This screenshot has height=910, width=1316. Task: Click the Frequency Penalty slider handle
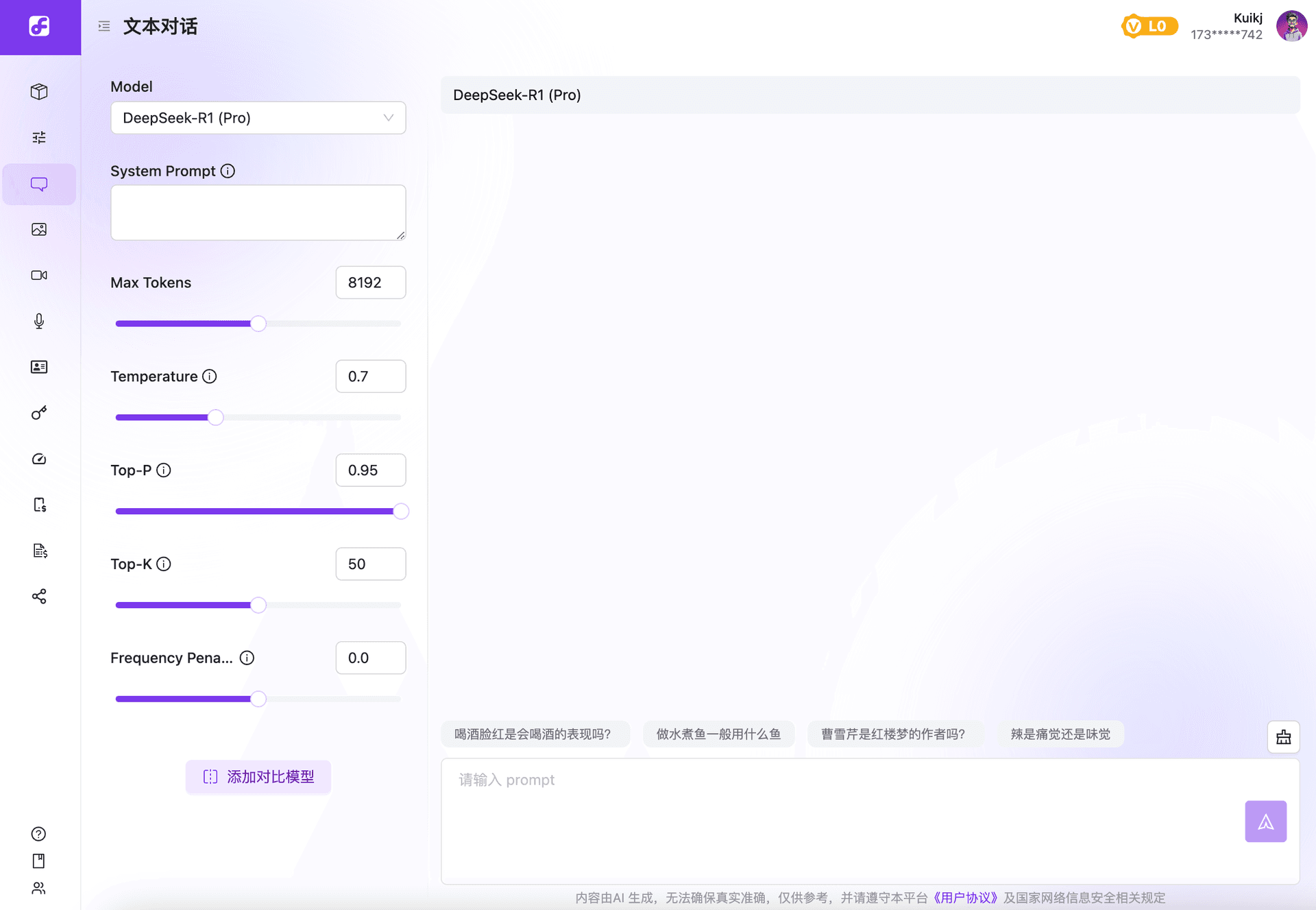[x=258, y=699]
